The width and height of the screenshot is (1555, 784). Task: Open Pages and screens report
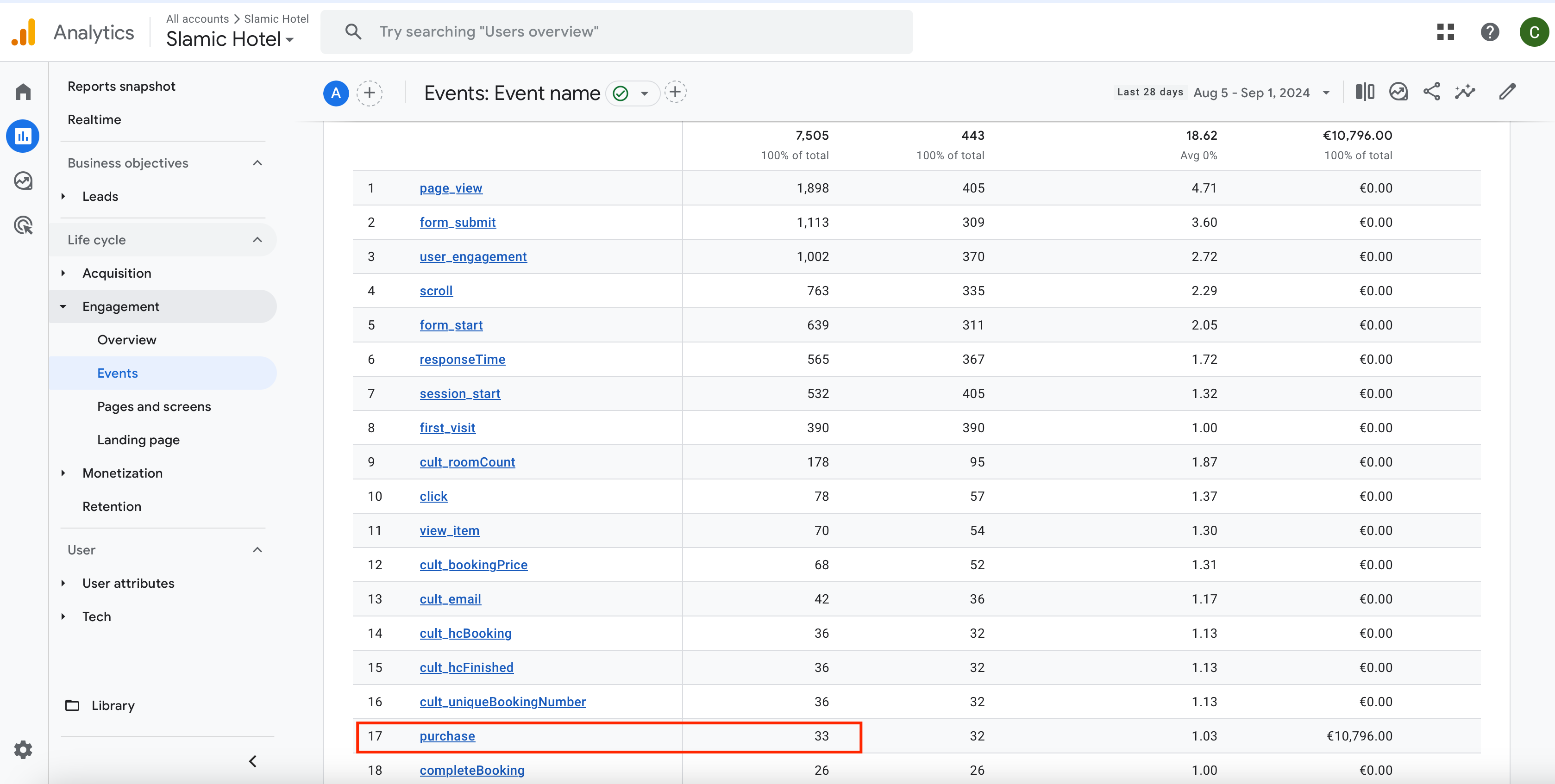[x=154, y=406]
